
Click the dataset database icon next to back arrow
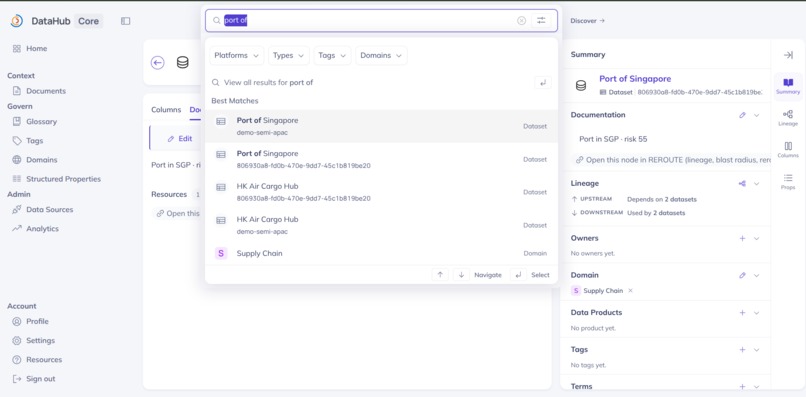pyautogui.click(x=182, y=63)
